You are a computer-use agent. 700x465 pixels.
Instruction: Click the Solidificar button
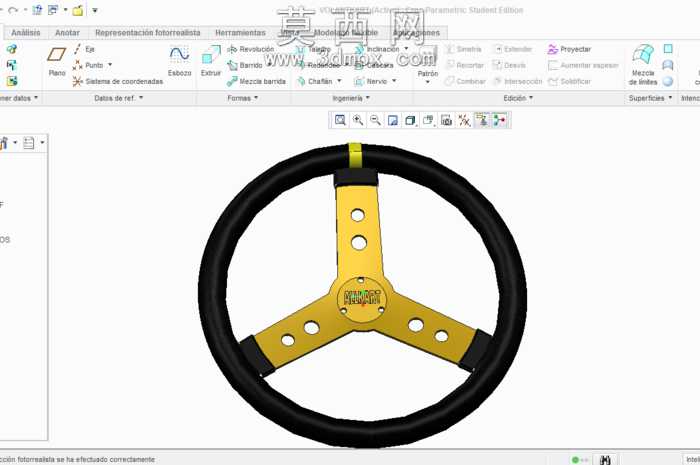coord(570,81)
